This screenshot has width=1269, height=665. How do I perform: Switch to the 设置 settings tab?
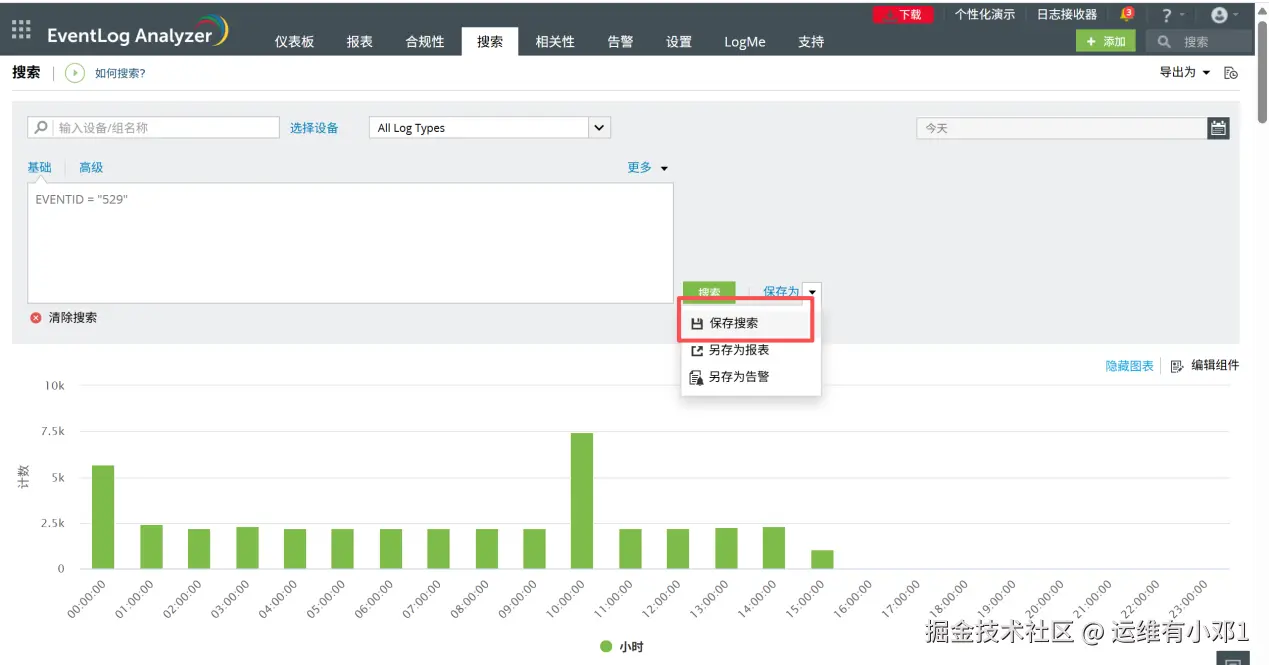click(679, 42)
